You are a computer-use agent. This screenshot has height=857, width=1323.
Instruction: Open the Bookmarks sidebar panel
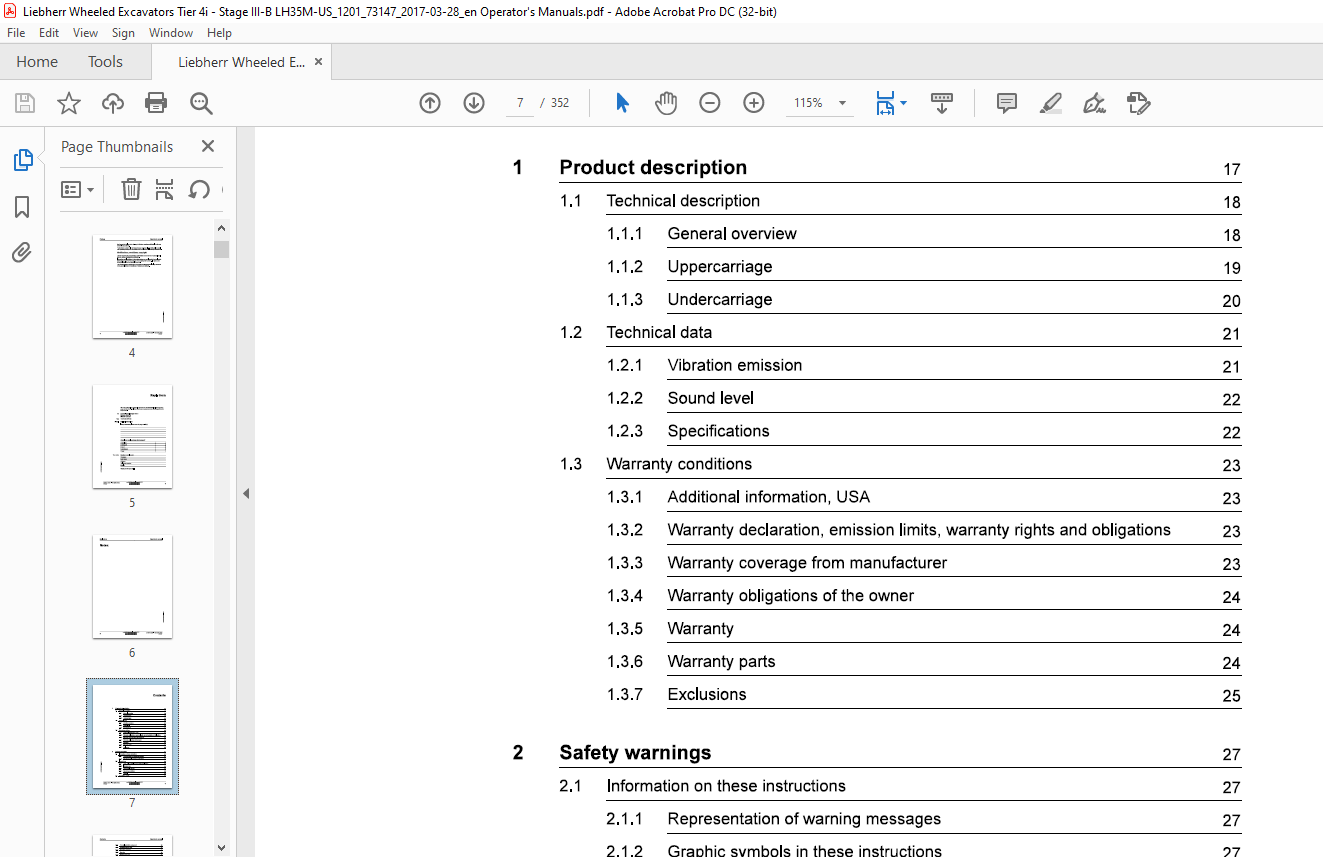click(x=22, y=207)
